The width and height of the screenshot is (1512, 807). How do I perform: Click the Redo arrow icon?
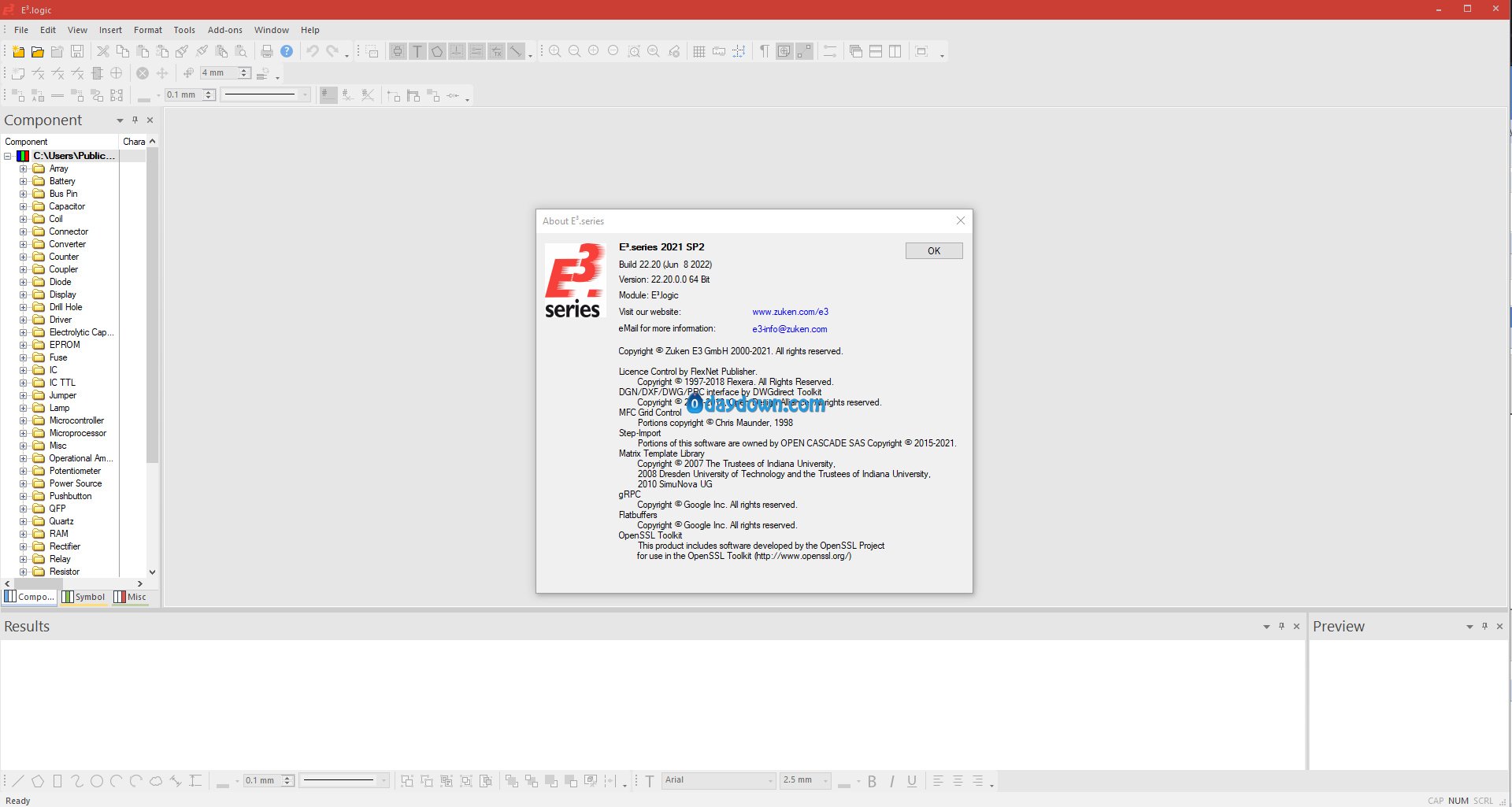pyautogui.click(x=332, y=52)
